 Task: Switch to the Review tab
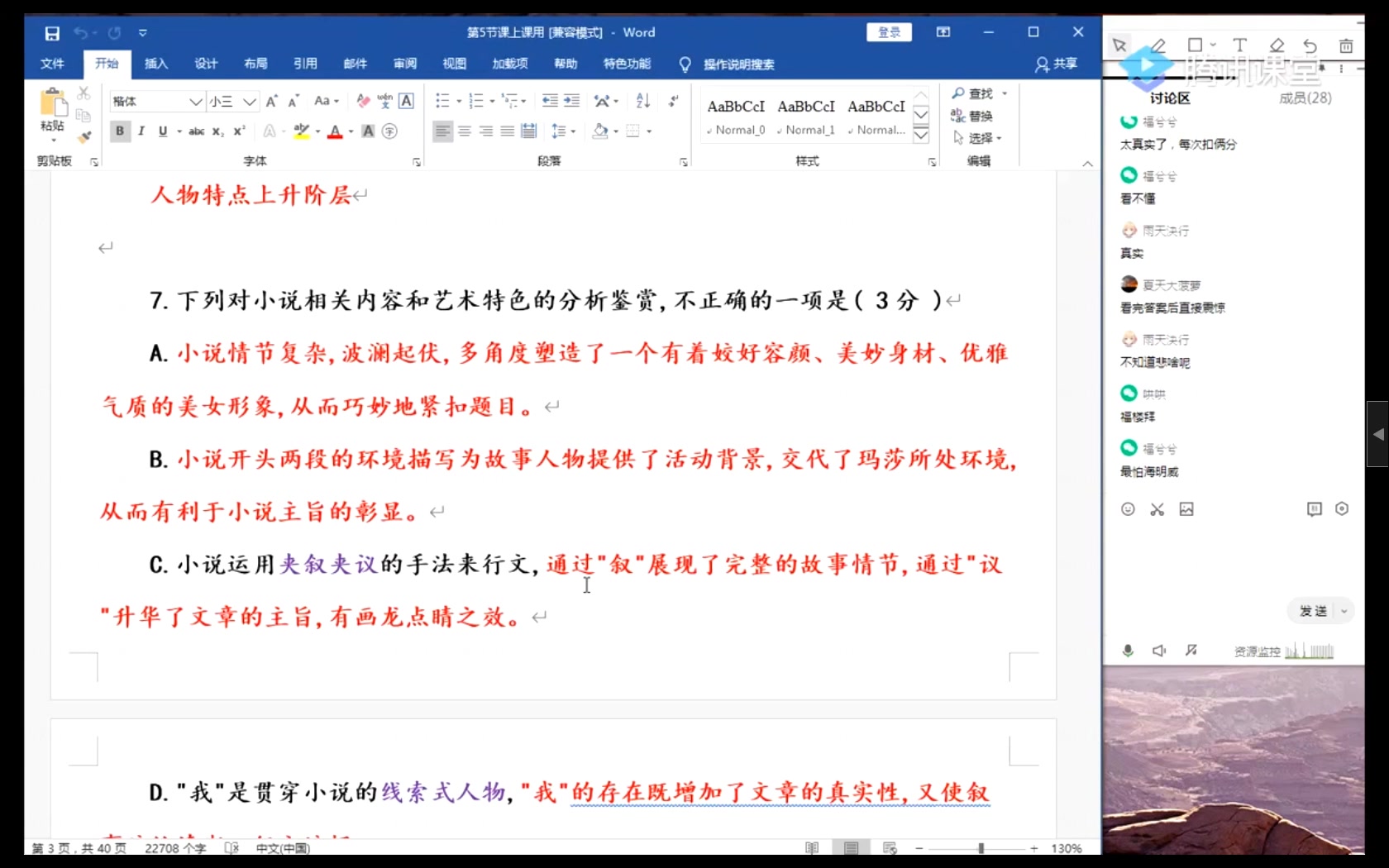tap(405, 64)
